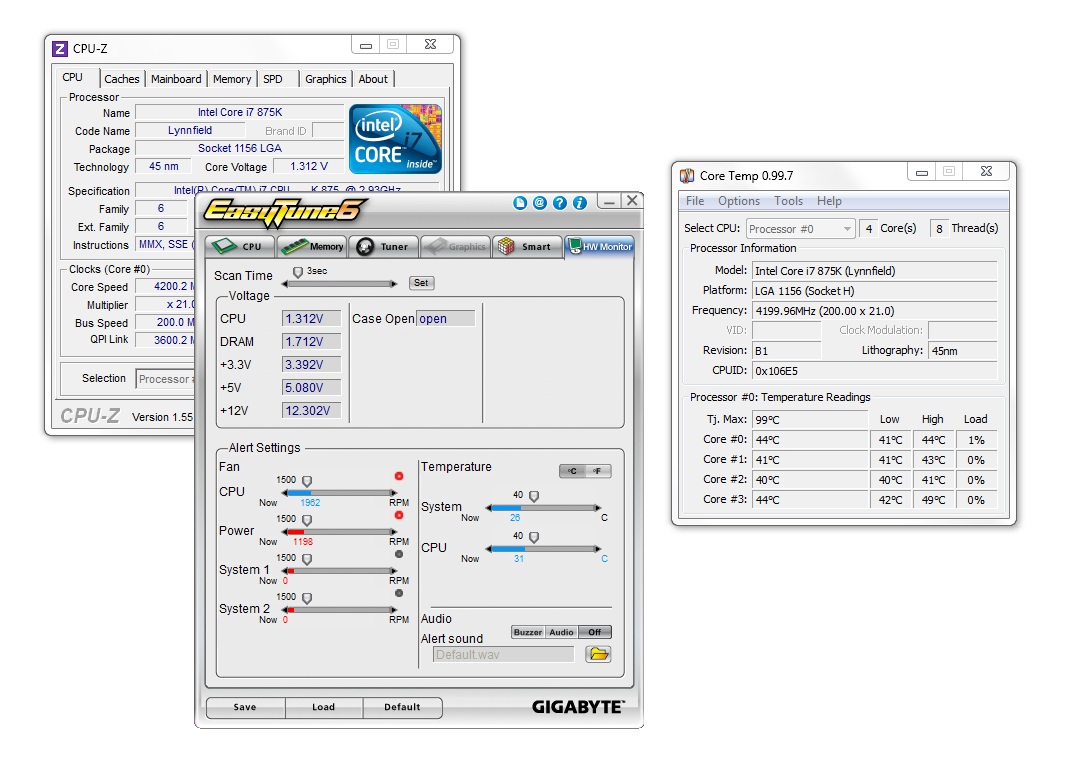Viewport: 1086px width, 771px height.
Task: Switch to Graphics tab in CPU-Z
Action: click(x=326, y=79)
